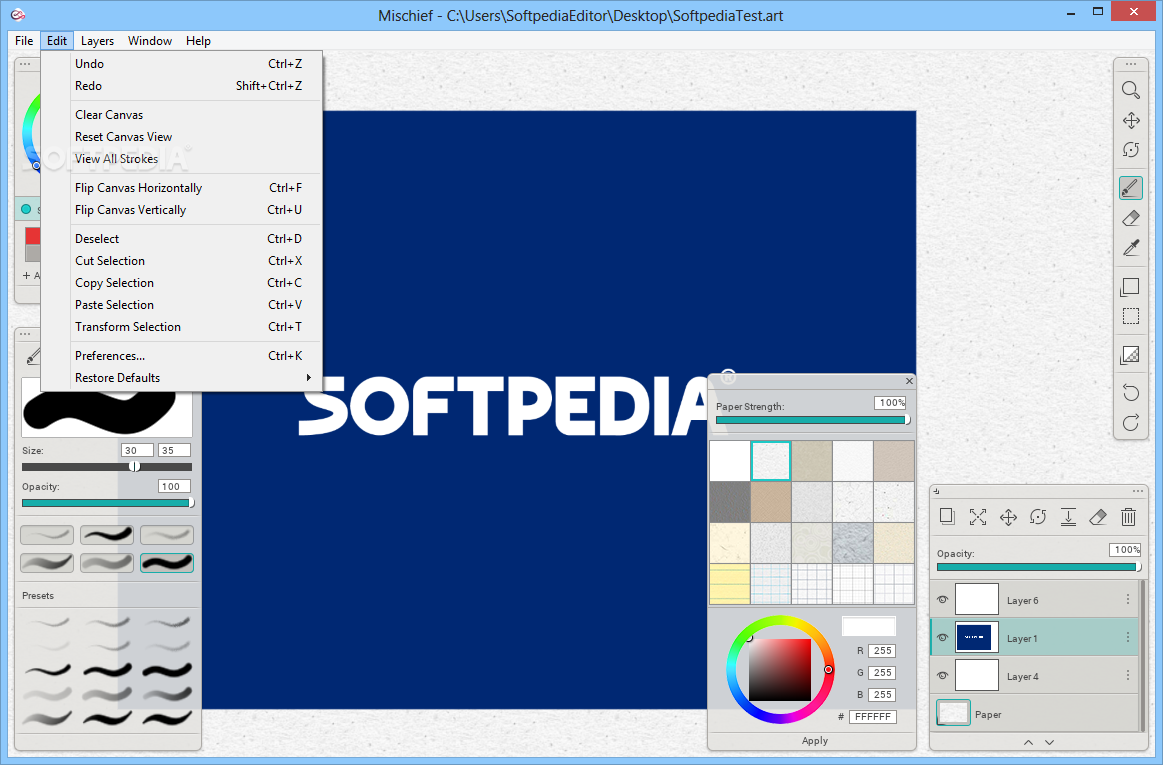Hide Layer 6 using its eye icon

click(943, 600)
